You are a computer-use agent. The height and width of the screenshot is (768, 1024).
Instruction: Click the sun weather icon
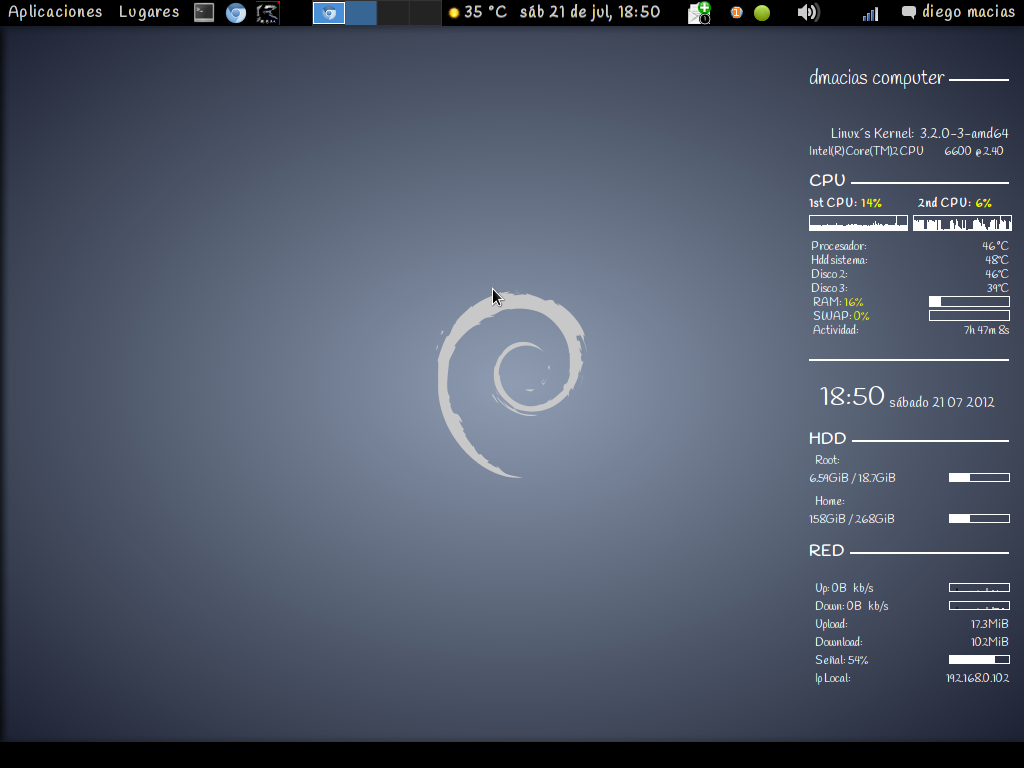point(454,12)
